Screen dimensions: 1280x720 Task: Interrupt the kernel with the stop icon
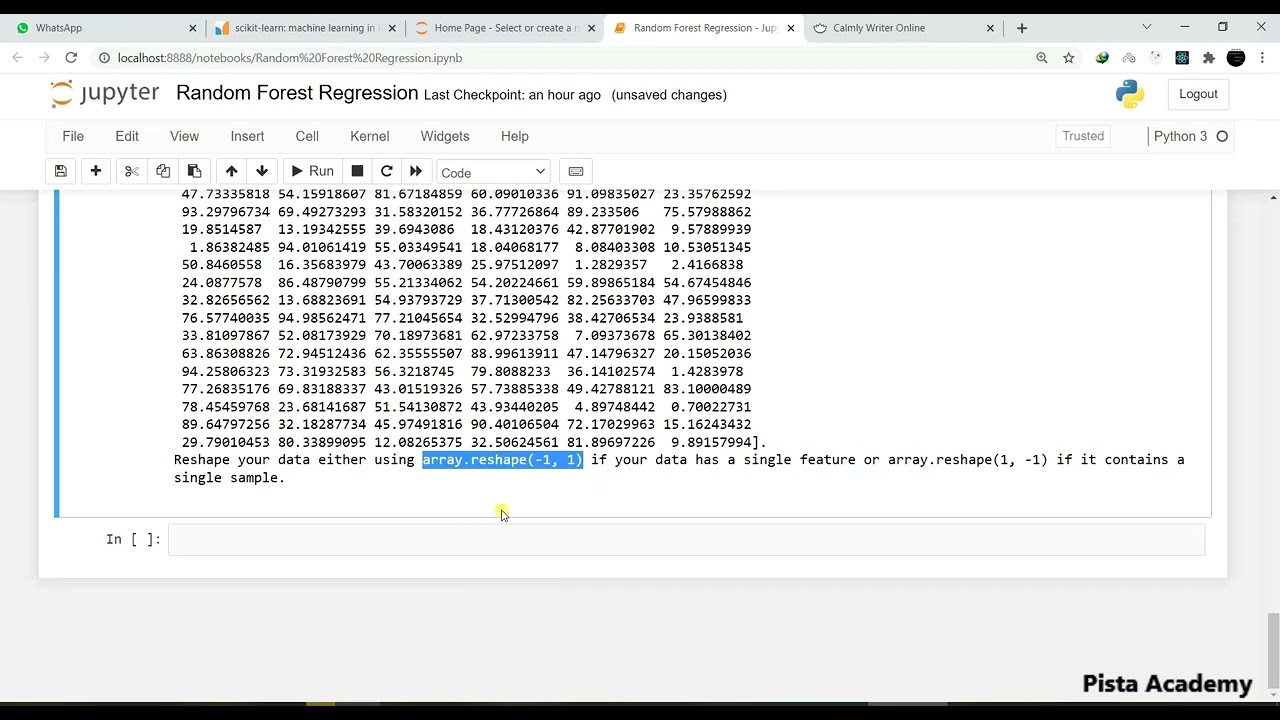click(x=357, y=171)
